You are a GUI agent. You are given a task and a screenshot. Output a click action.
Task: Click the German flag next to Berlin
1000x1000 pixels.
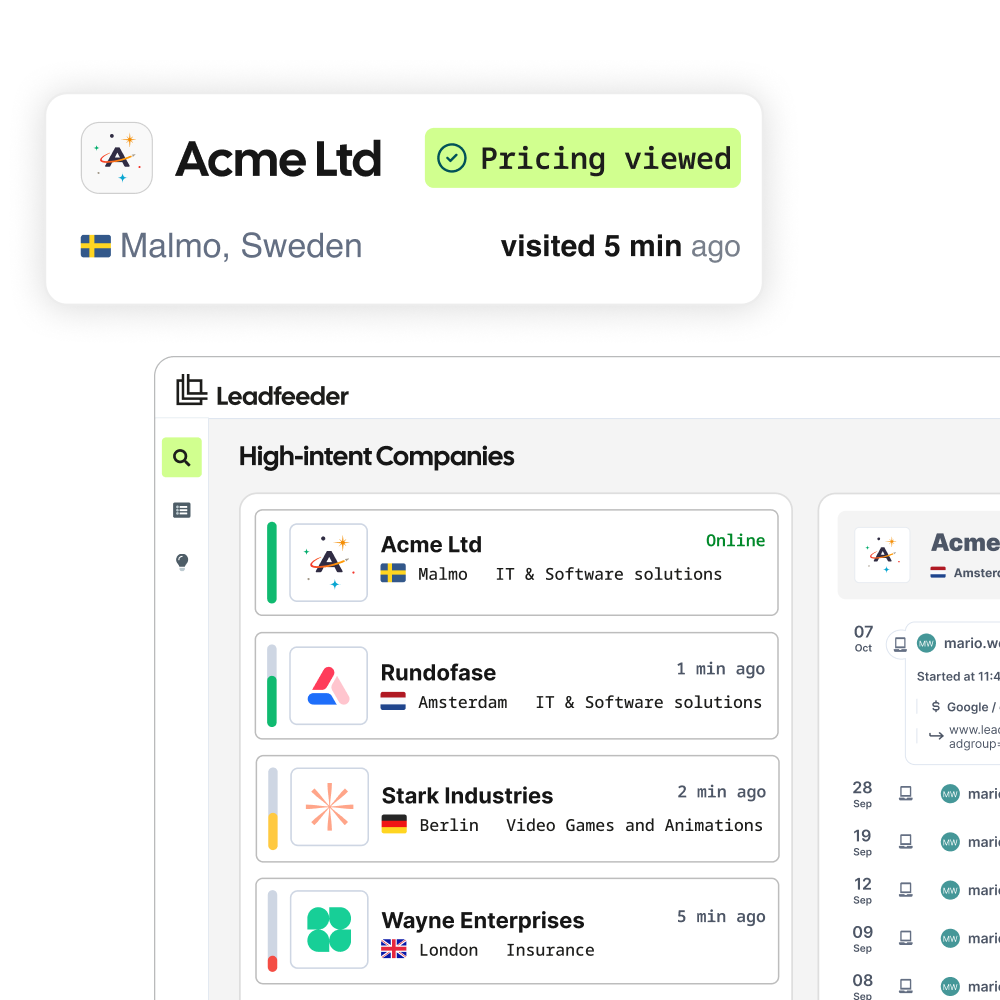pyautogui.click(x=394, y=825)
